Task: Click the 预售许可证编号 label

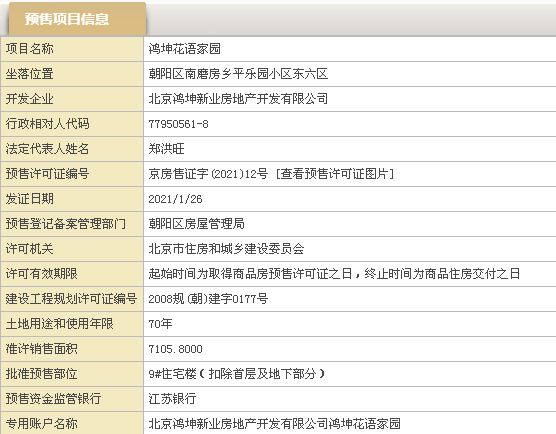Action: click(x=48, y=174)
